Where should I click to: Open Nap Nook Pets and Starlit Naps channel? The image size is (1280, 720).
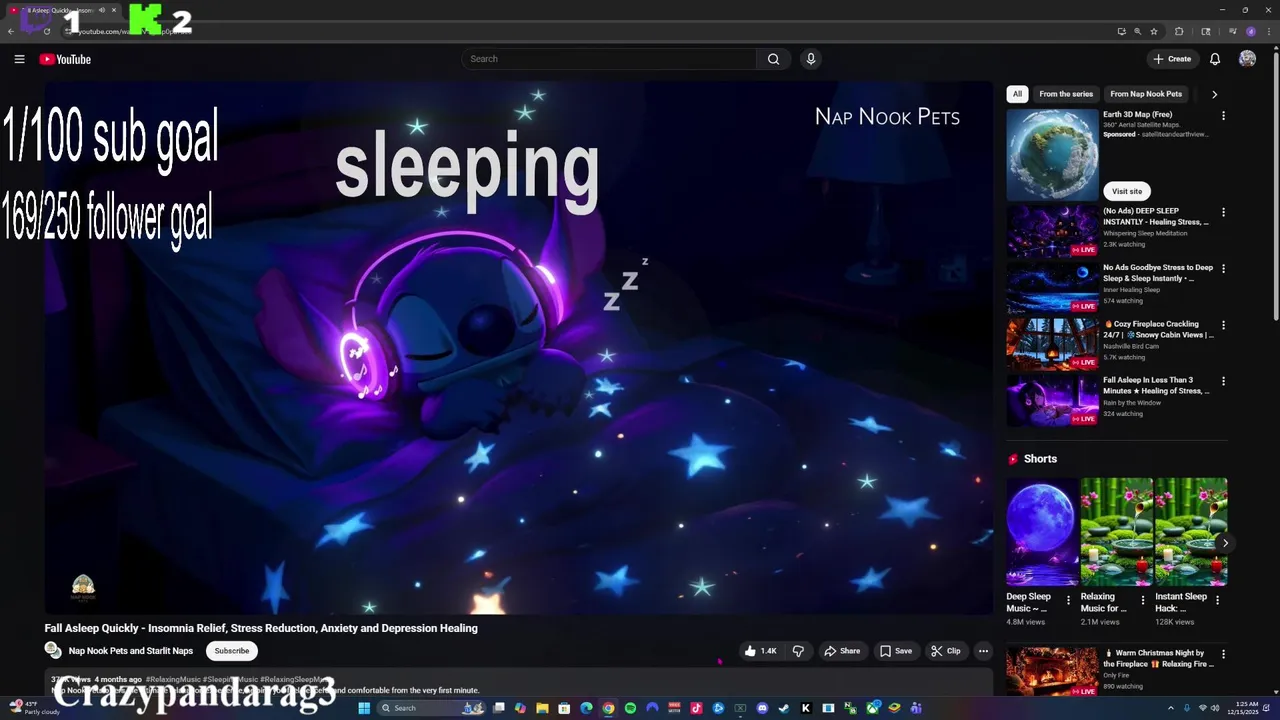[x=131, y=651]
